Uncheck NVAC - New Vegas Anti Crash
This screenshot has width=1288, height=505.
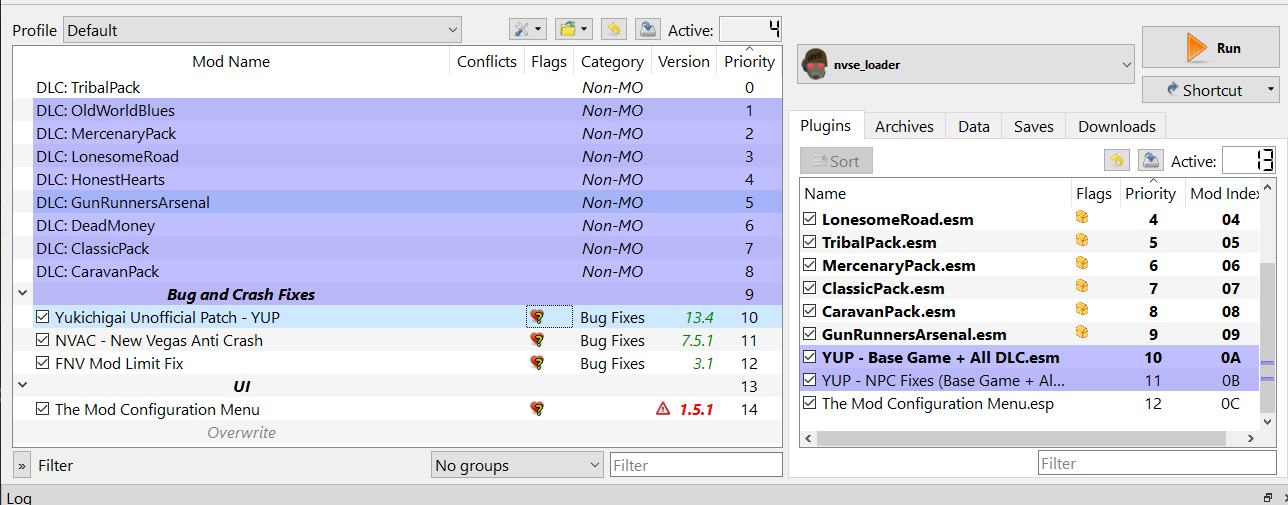42,340
